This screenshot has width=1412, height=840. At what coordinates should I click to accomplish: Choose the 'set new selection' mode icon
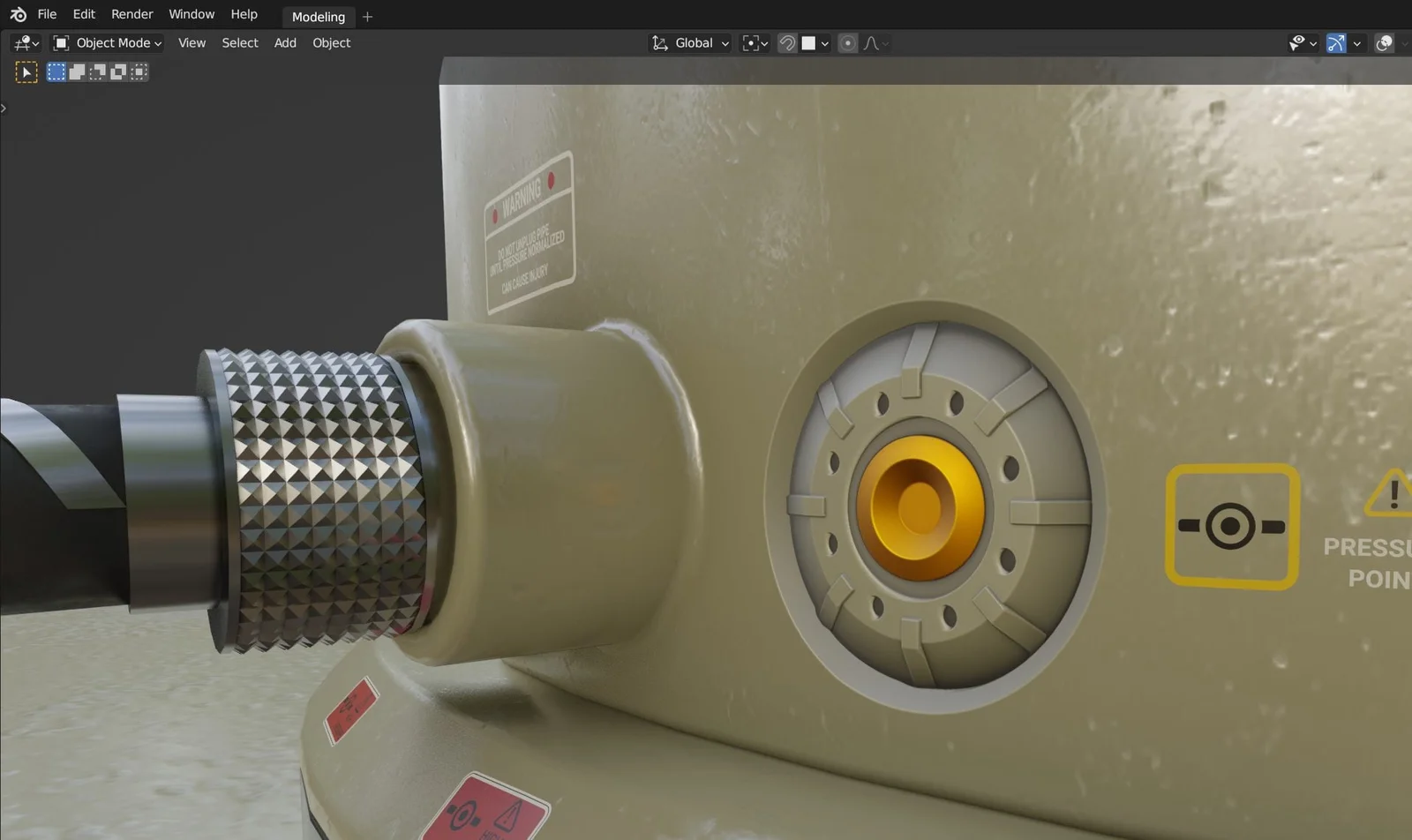tap(56, 72)
